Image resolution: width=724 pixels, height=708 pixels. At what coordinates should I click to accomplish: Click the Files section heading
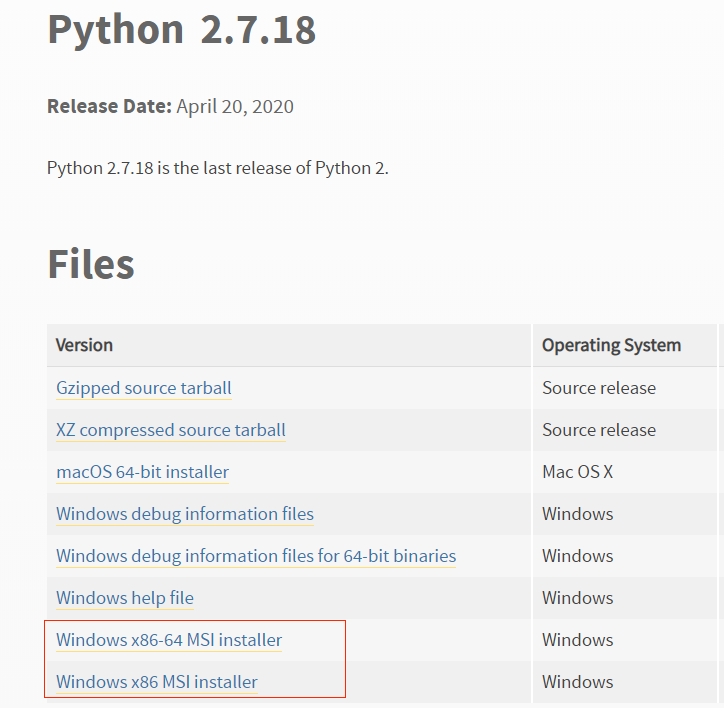click(x=91, y=264)
